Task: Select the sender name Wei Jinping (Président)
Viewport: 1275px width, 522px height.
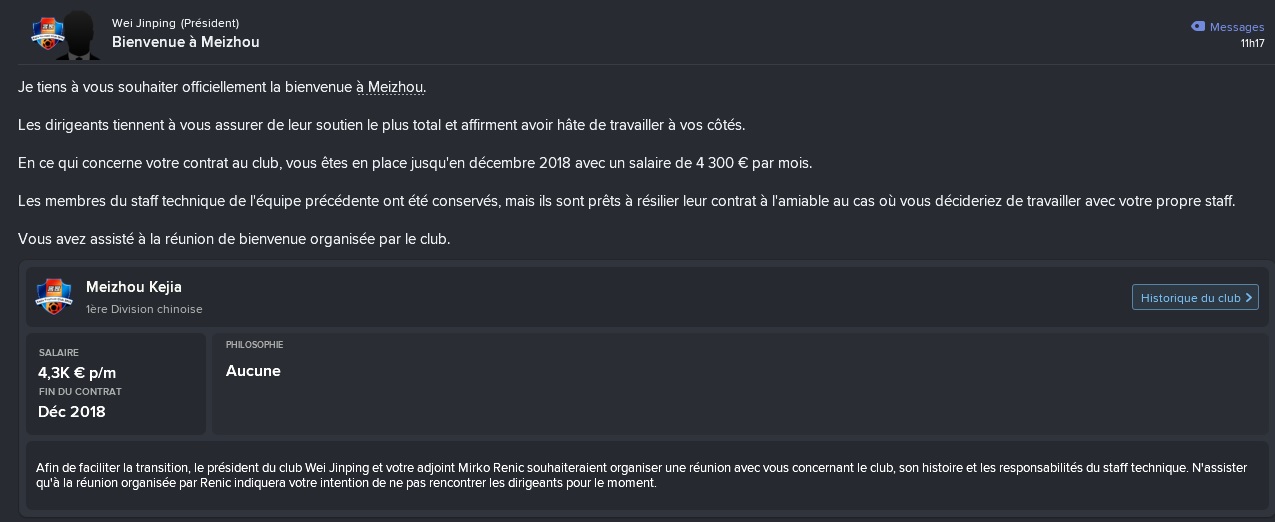Action: pyautogui.click(x=175, y=23)
